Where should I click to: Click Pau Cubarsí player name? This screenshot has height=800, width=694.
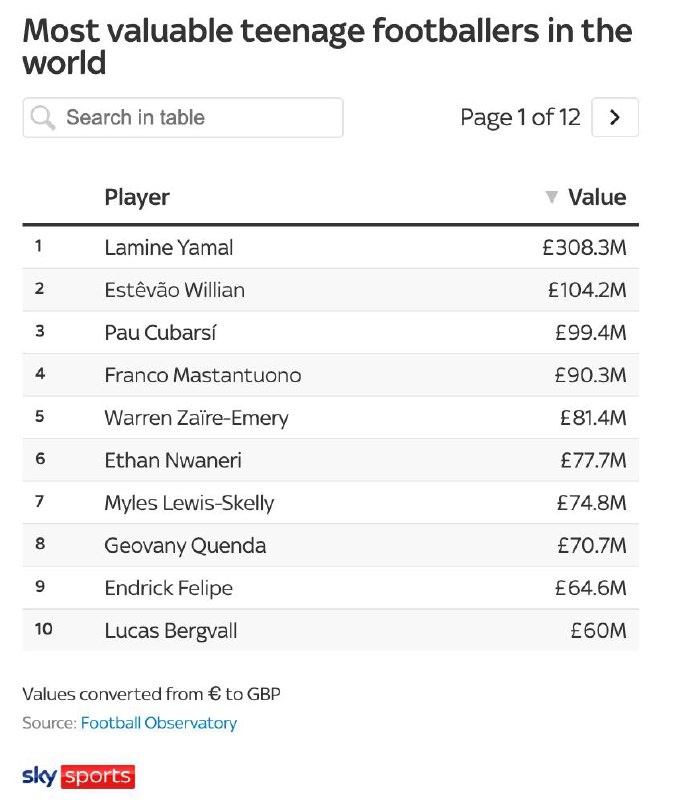click(163, 333)
